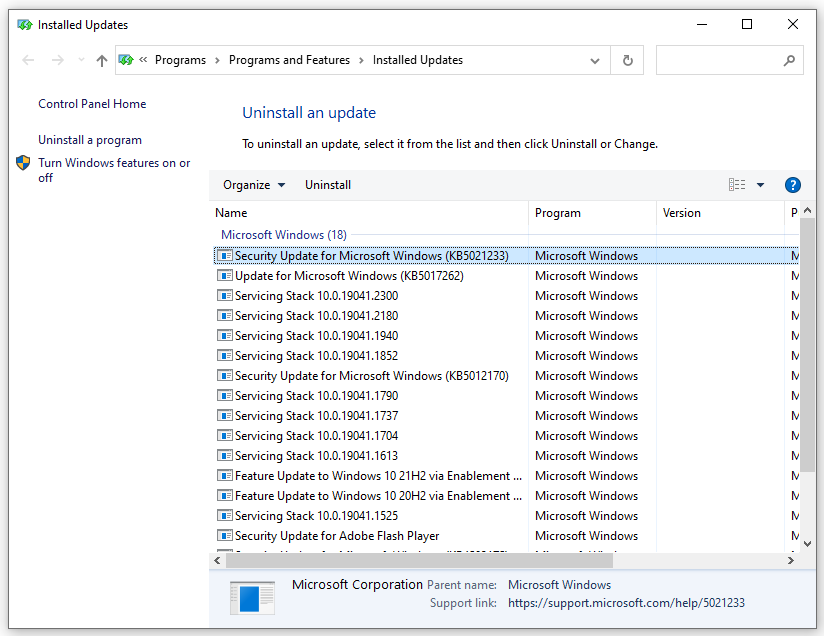Select Servicing Stack 10.0.19041.1790

(x=316, y=396)
